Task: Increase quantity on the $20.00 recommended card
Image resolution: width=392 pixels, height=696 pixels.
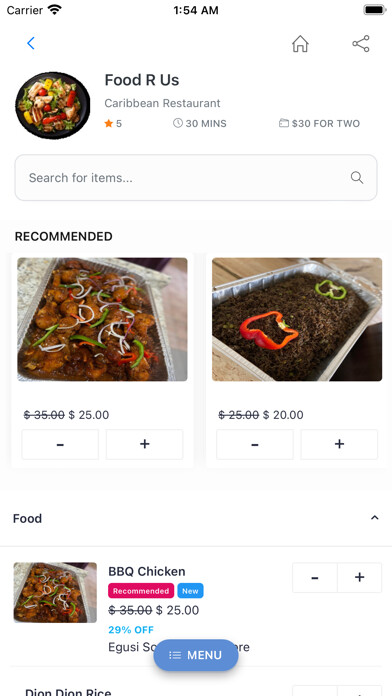Action: tap(339, 444)
